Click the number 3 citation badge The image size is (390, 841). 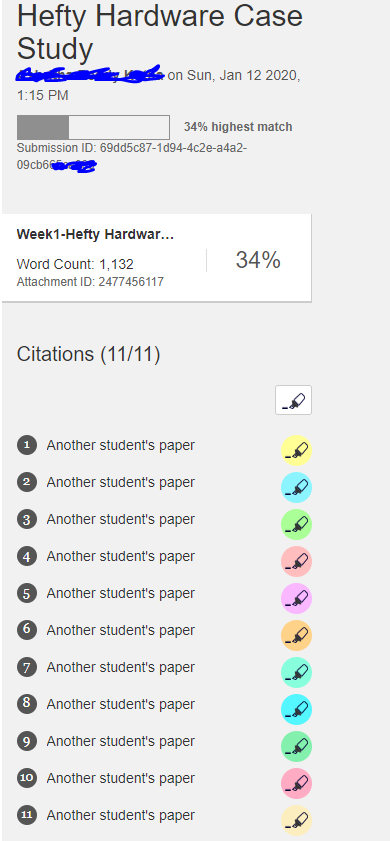pyautogui.click(x=27, y=519)
